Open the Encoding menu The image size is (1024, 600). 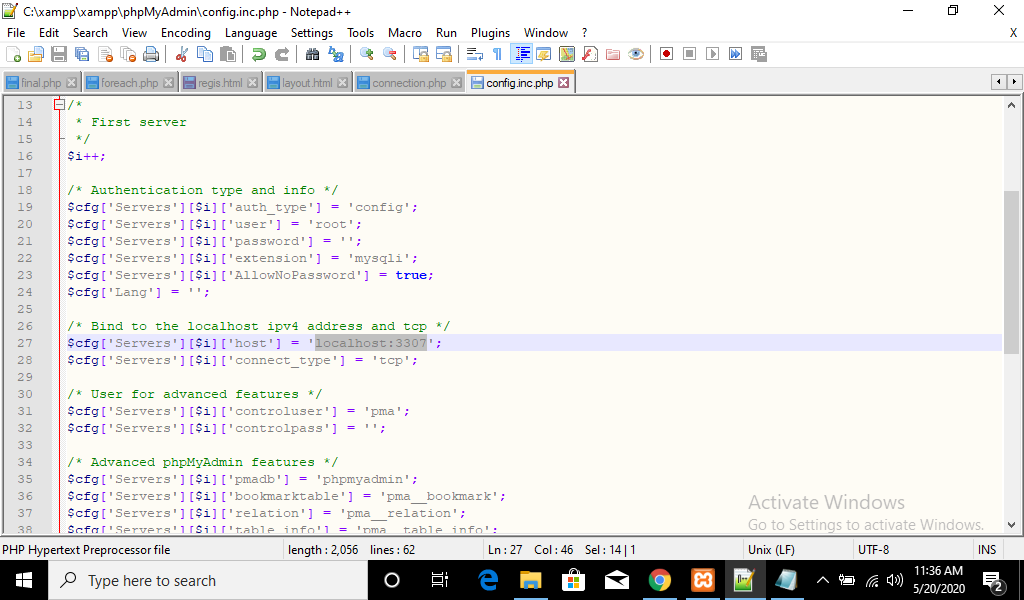tap(186, 33)
